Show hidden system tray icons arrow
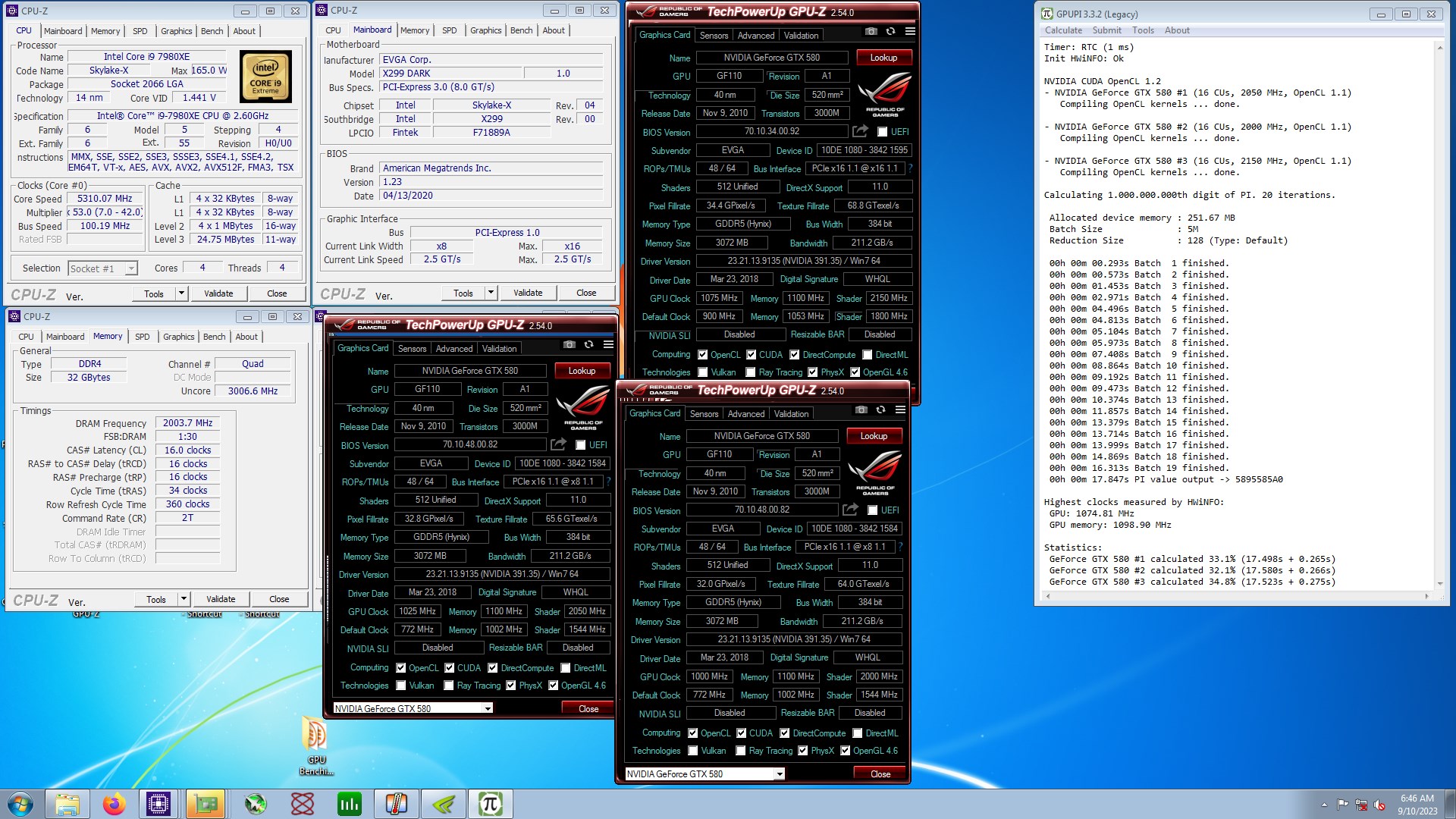1456x819 pixels. tap(1324, 805)
